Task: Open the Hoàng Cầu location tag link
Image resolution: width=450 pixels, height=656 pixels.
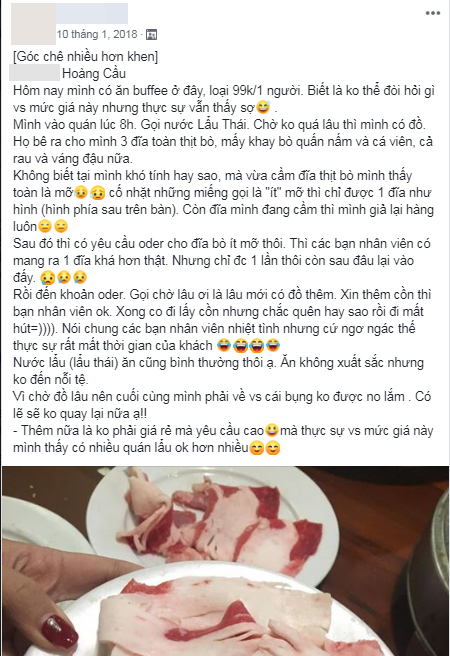Action: tap(94, 74)
